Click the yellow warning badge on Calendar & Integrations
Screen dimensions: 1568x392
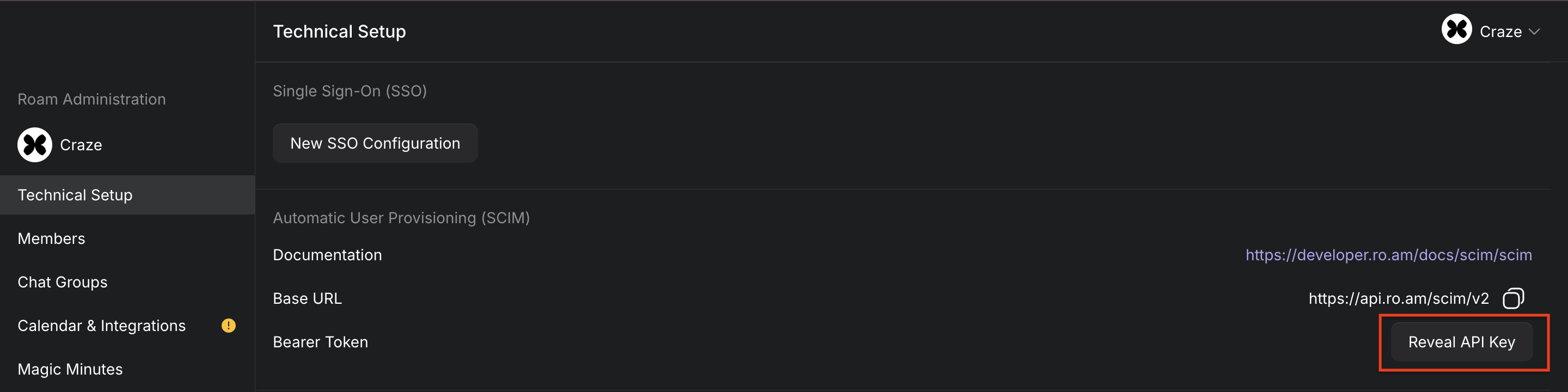(x=228, y=326)
